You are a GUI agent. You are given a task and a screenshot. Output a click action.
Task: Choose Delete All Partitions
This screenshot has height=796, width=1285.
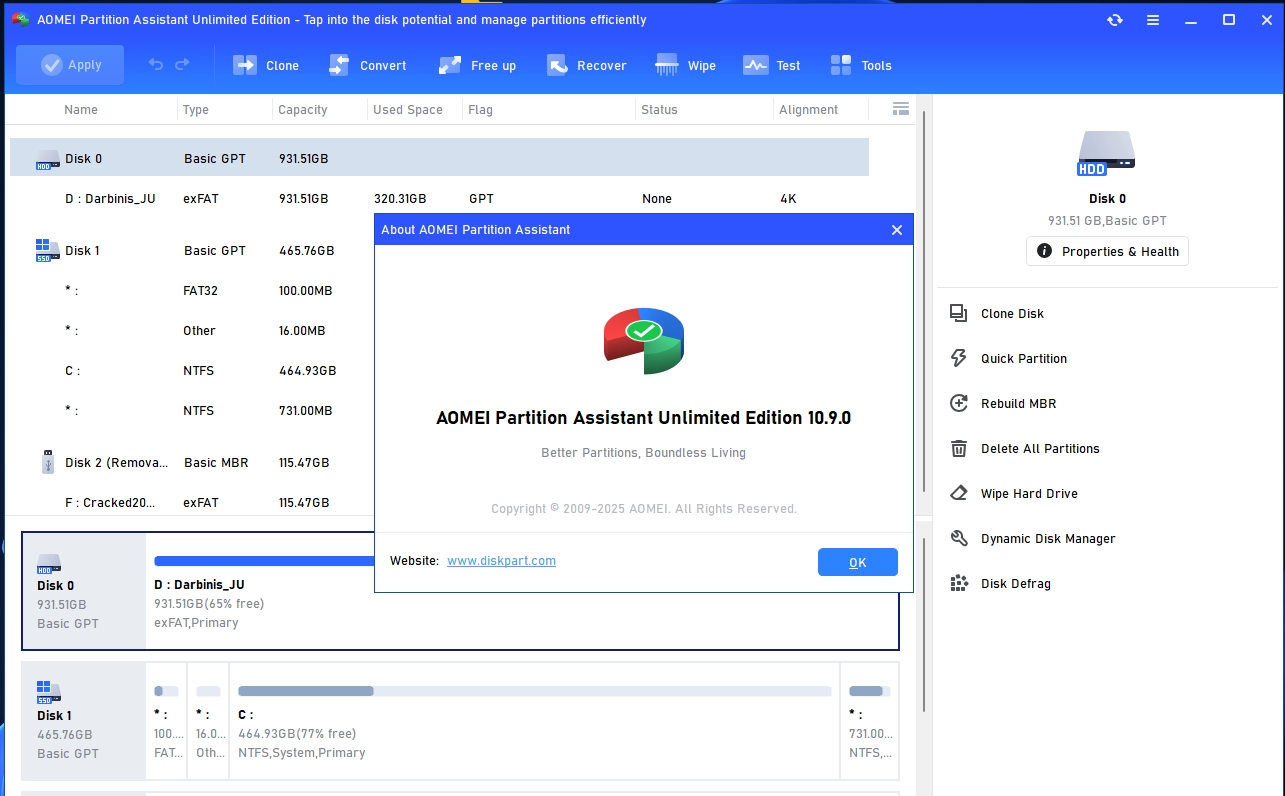tap(1039, 449)
